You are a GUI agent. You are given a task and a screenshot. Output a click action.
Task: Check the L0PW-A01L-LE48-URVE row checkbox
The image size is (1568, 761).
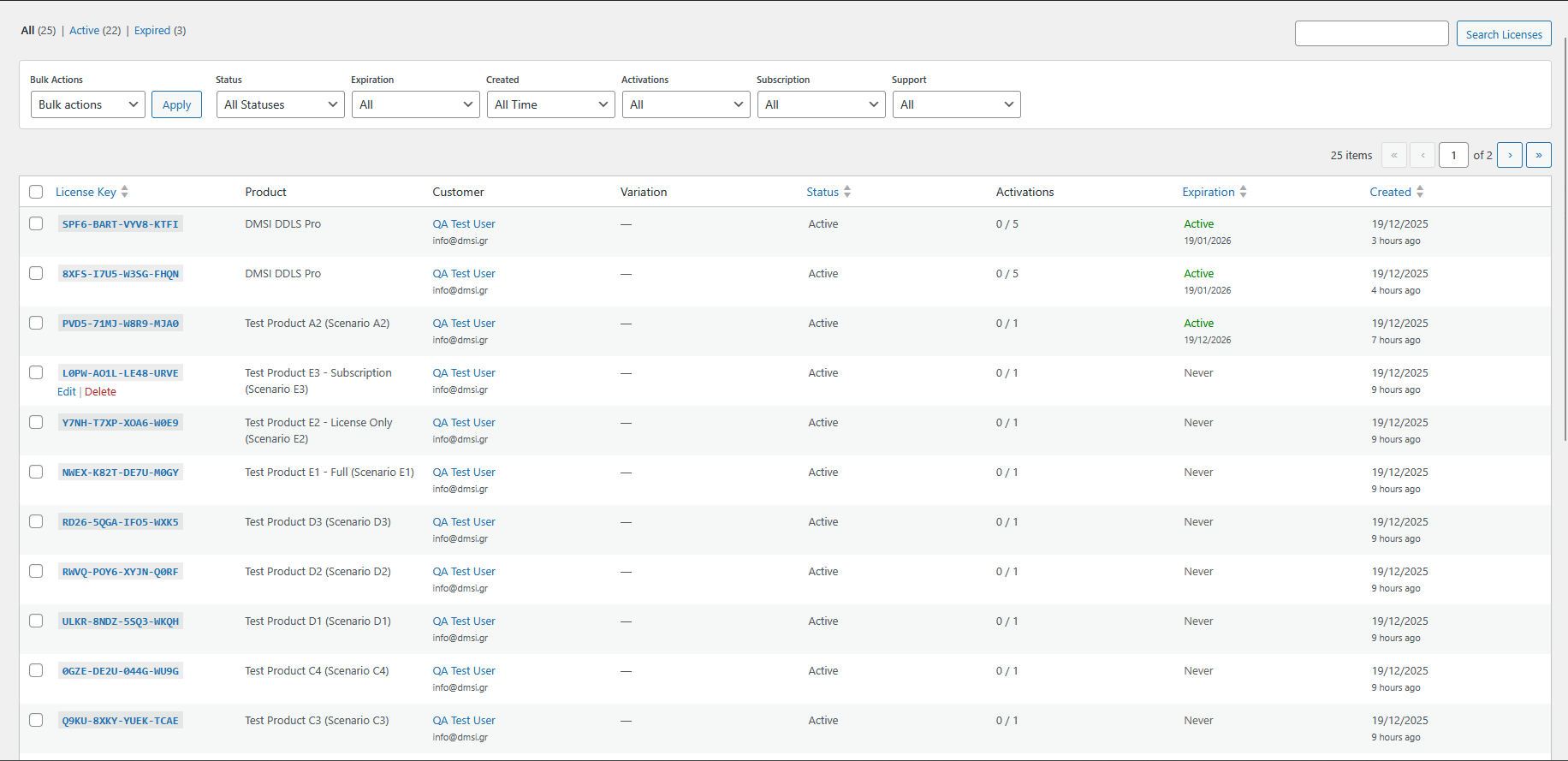tap(36, 372)
